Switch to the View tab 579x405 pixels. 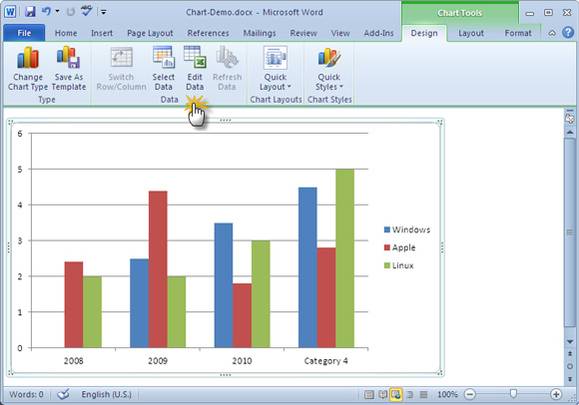click(340, 33)
